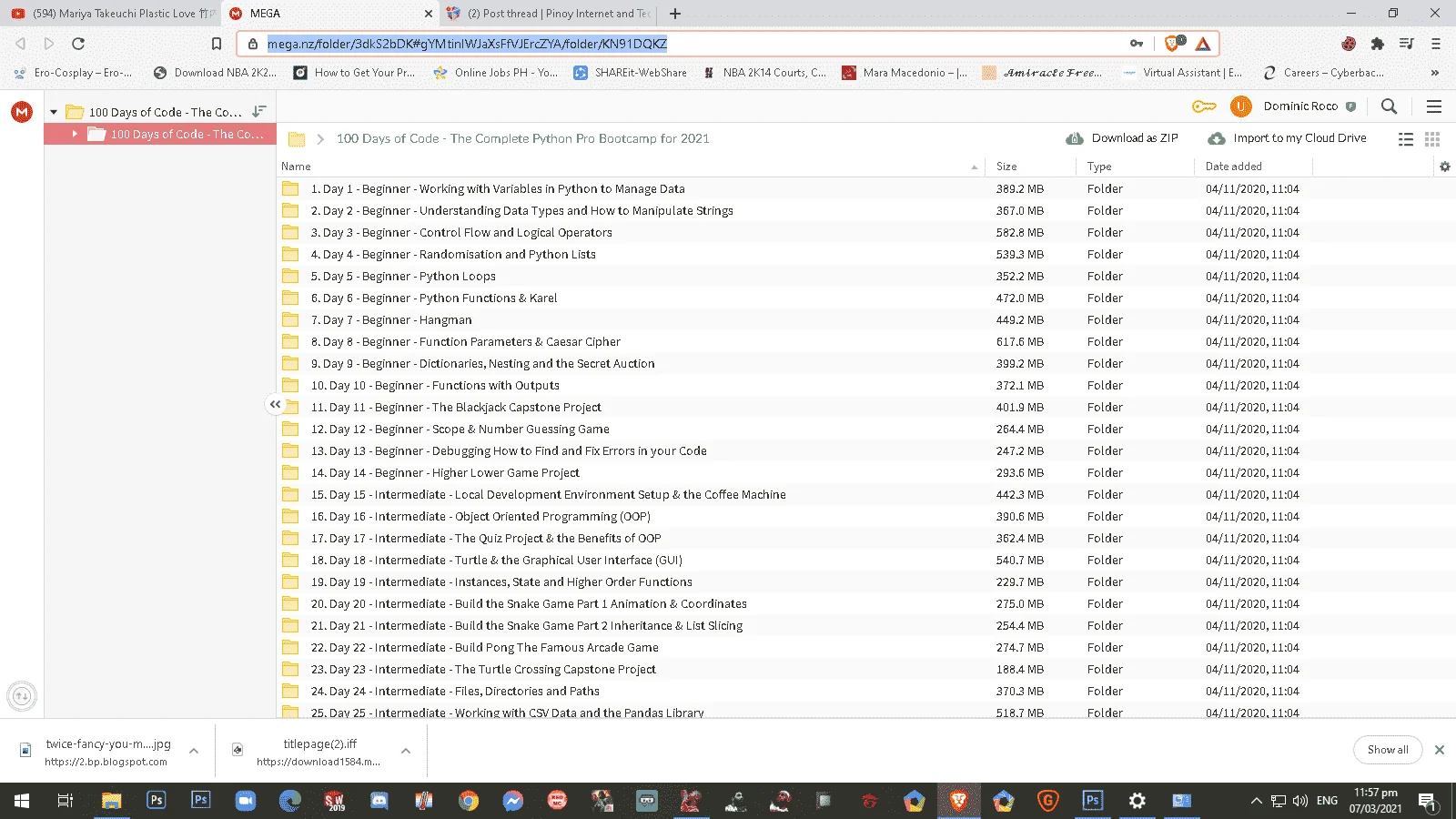This screenshot has height=819, width=1456.
Task: Open the transfers icon in the left rail
Action: point(22,696)
